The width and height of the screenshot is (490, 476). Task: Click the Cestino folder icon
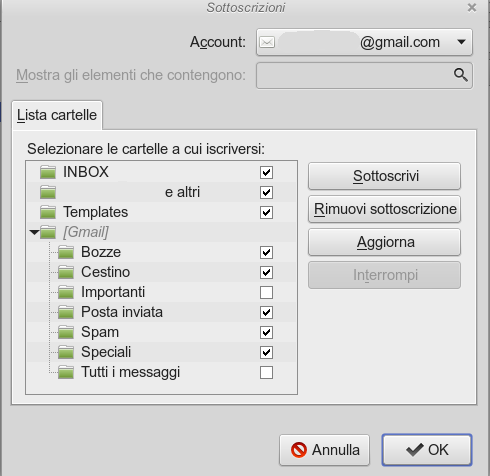pyautogui.click(x=66, y=272)
